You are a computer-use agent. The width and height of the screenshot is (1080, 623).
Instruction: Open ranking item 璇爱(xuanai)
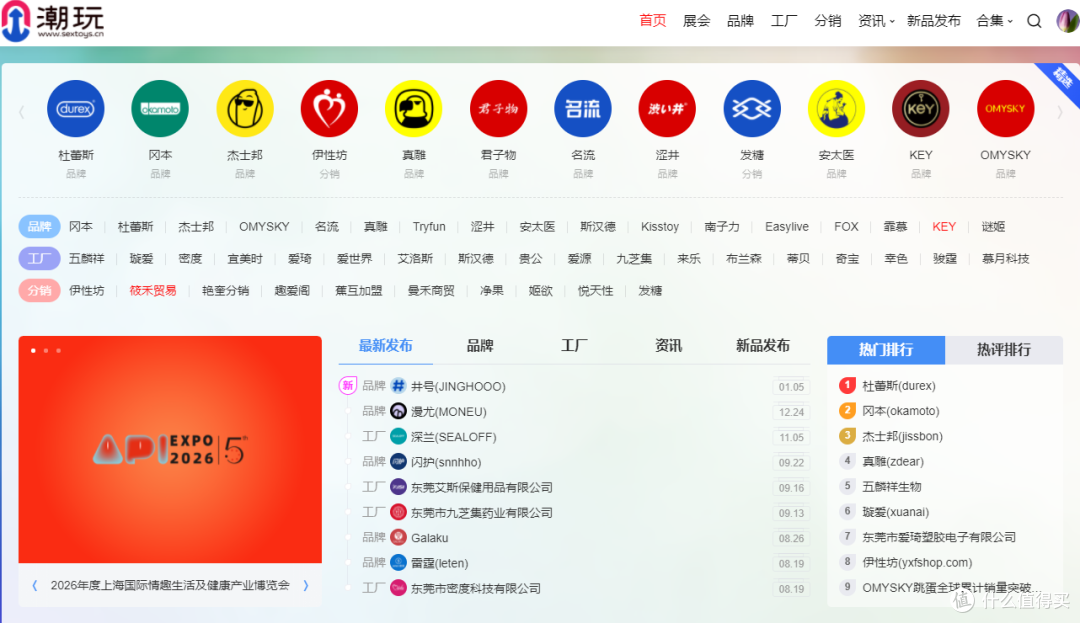coord(895,511)
